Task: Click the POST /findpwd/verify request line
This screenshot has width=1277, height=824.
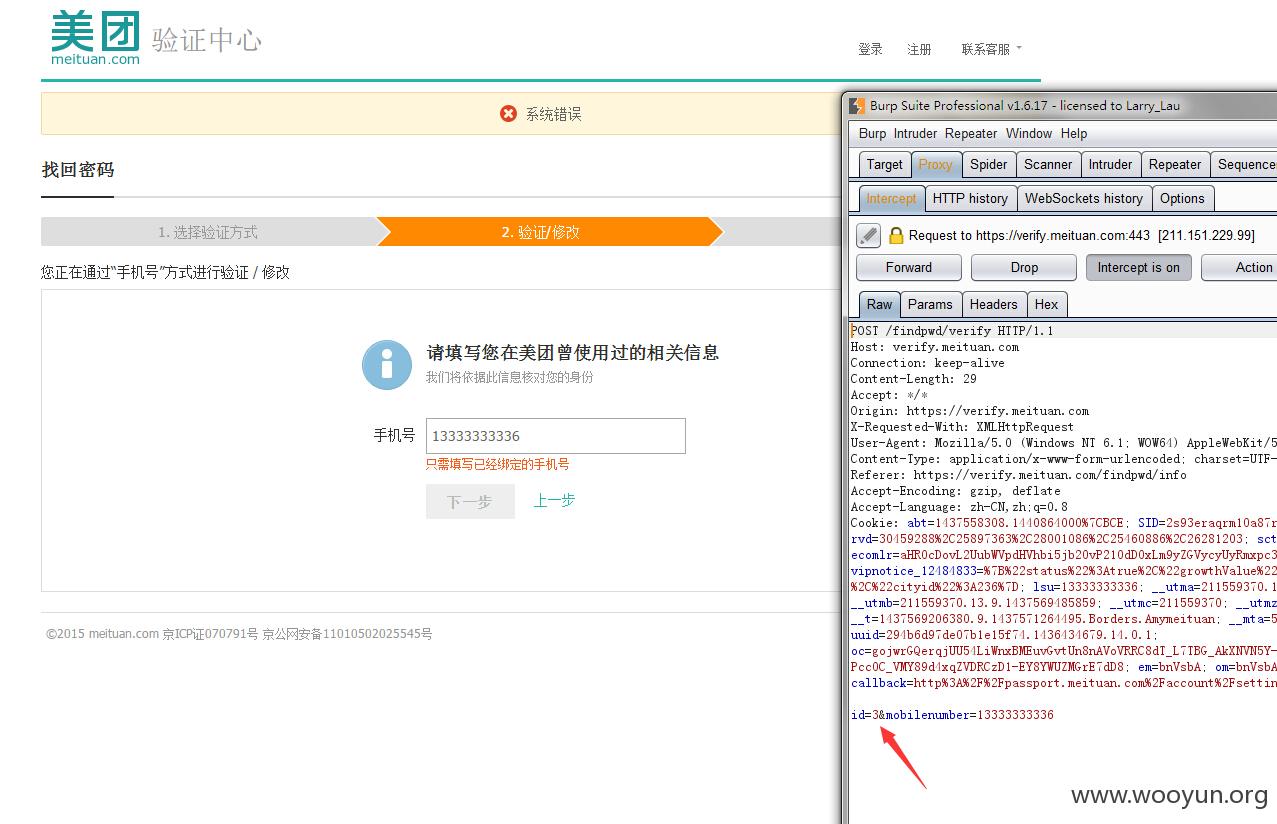Action: click(952, 331)
